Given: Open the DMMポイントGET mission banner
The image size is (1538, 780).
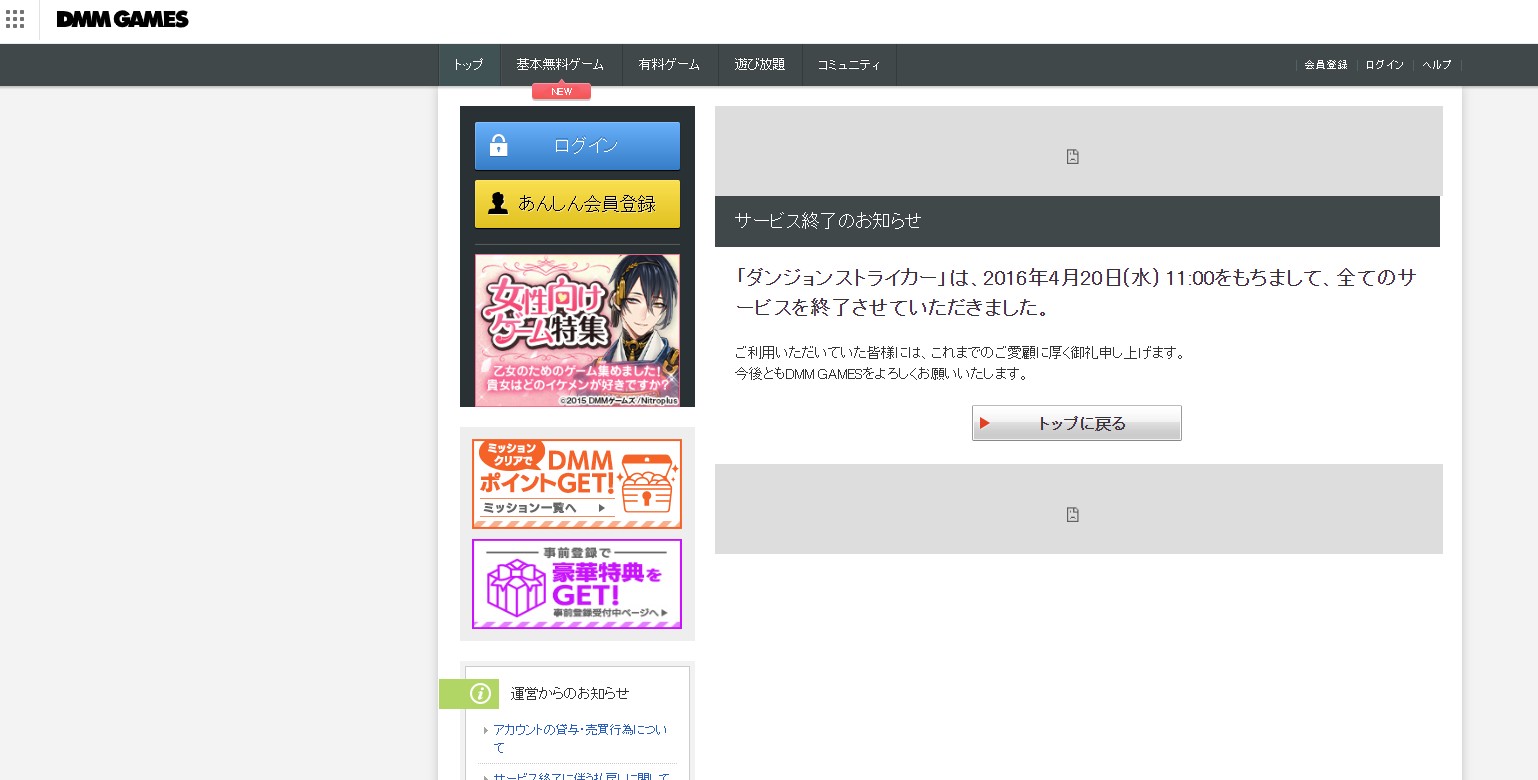Looking at the screenshot, I should point(577,484).
